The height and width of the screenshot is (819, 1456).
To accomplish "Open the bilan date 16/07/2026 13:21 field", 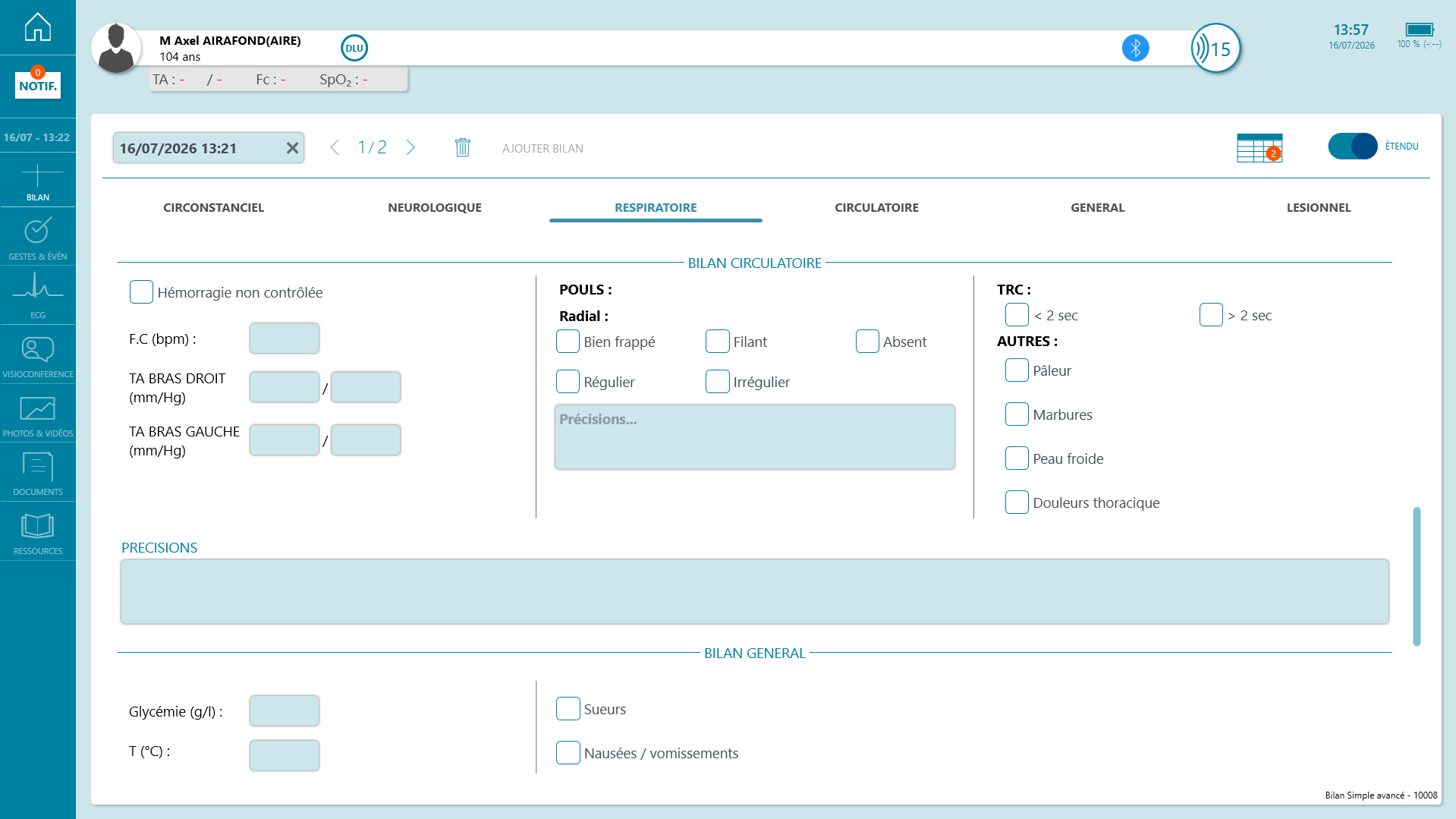I will coord(209,148).
